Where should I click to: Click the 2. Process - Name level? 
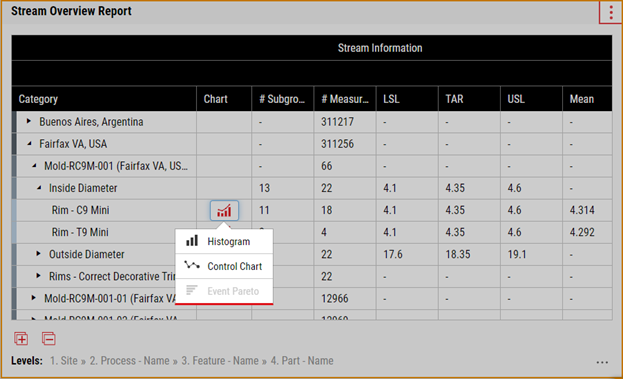(x=130, y=361)
